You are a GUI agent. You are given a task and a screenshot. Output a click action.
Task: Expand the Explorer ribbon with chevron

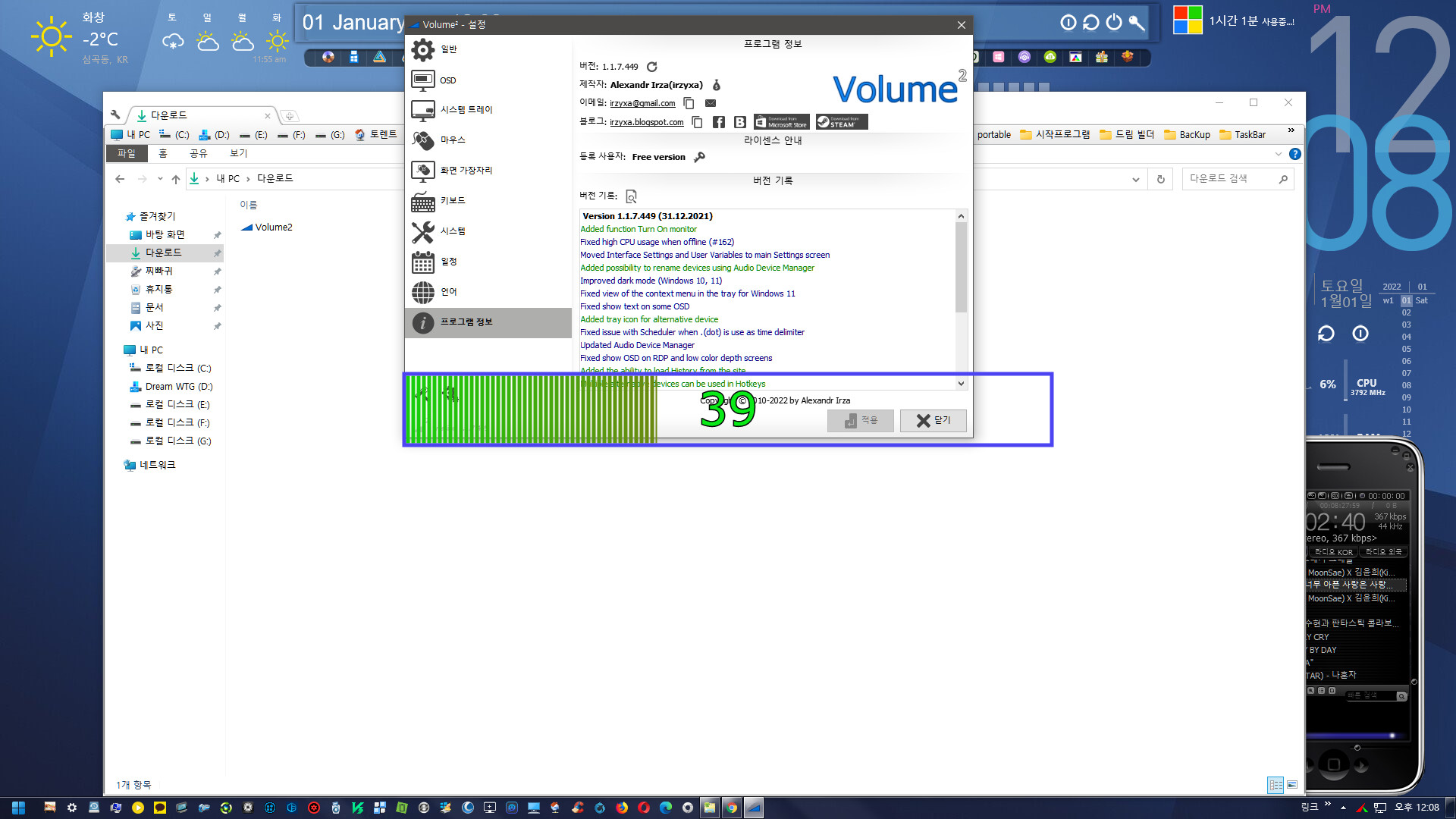click(1279, 154)
